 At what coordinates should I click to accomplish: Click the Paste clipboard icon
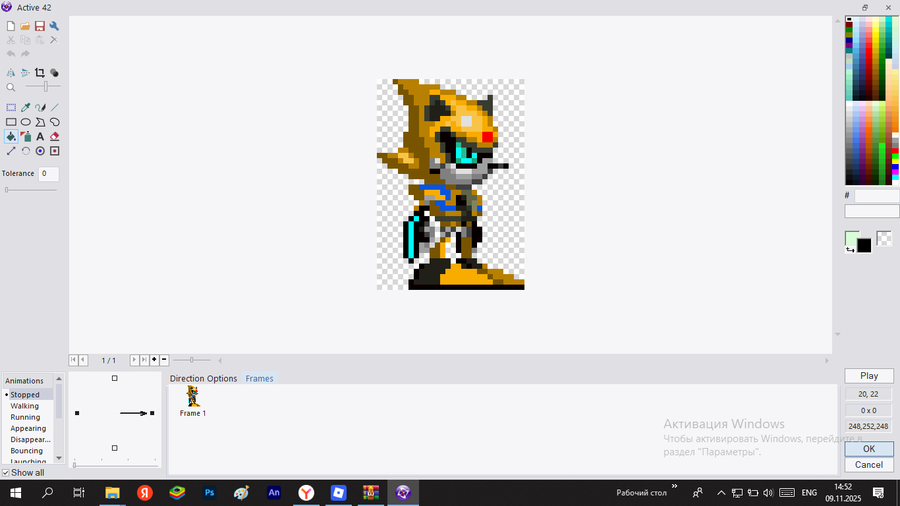[x=40, y=40]
